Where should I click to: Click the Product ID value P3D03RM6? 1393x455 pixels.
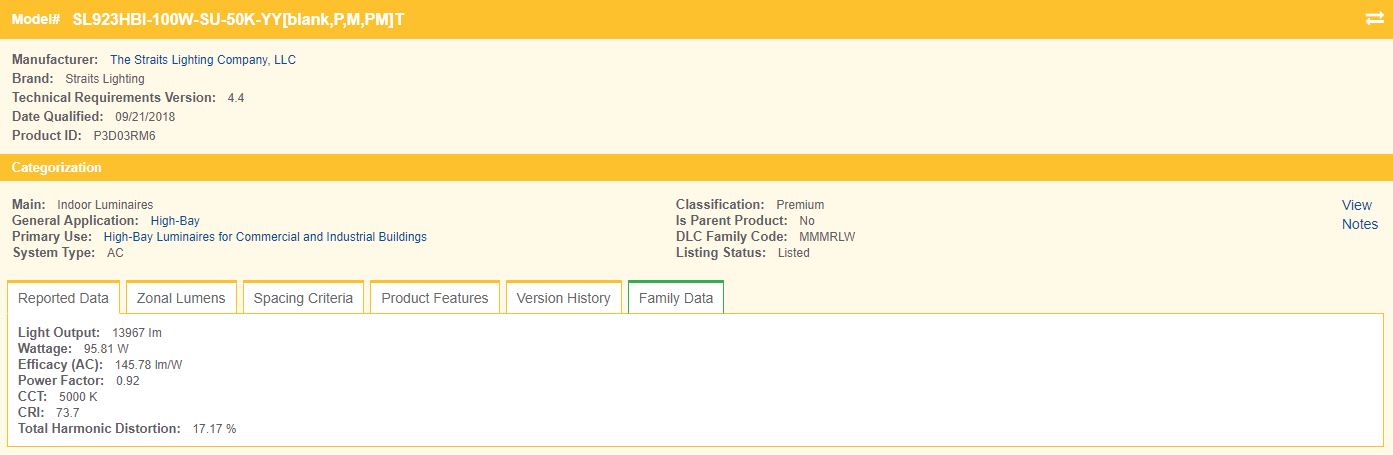click(125, 136)
